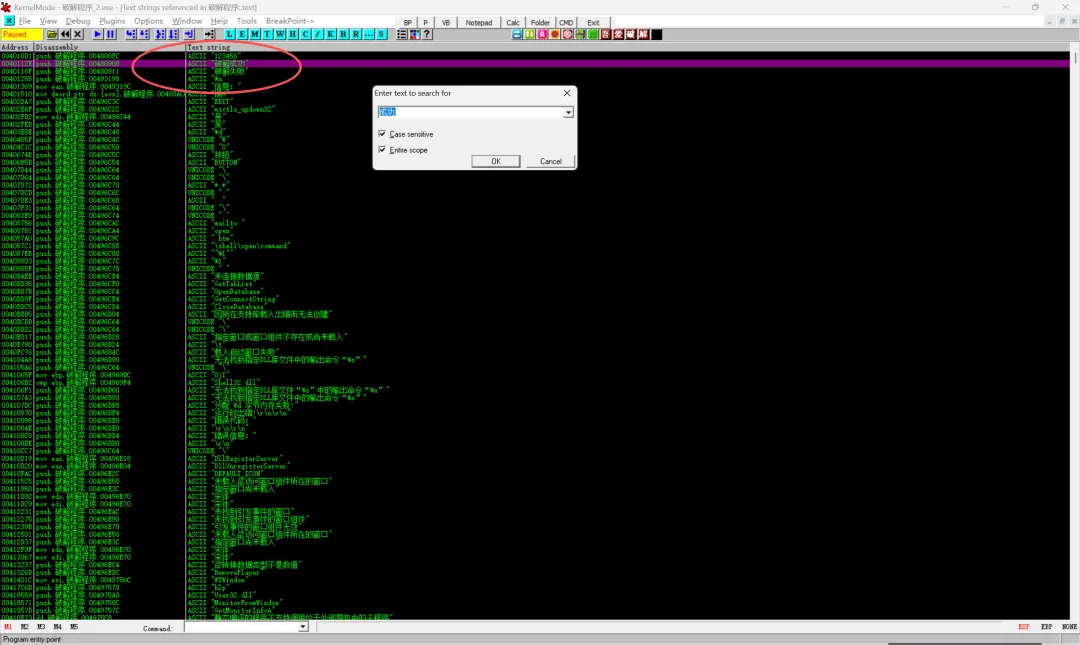Open CPU window with C icon
Image resolution: width=1080 pixels, height=645 pixels.
pyautogui.click(x=306, y=34)
